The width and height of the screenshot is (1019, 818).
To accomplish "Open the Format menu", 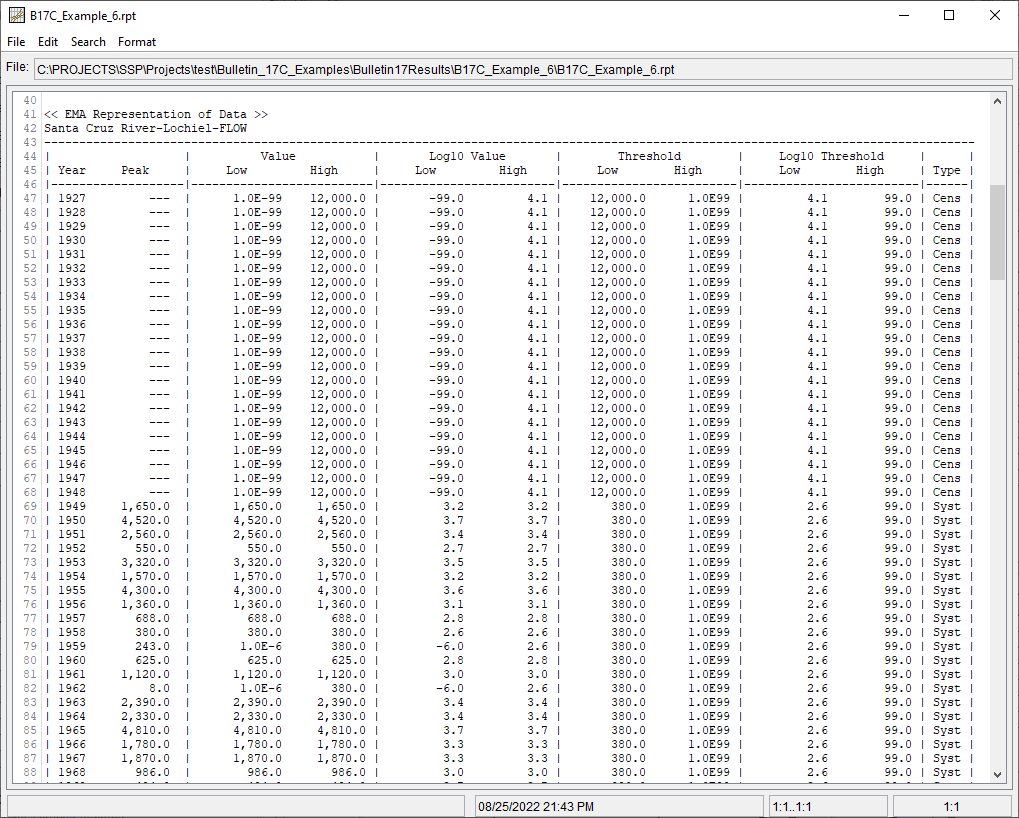I will pos(137,42).
